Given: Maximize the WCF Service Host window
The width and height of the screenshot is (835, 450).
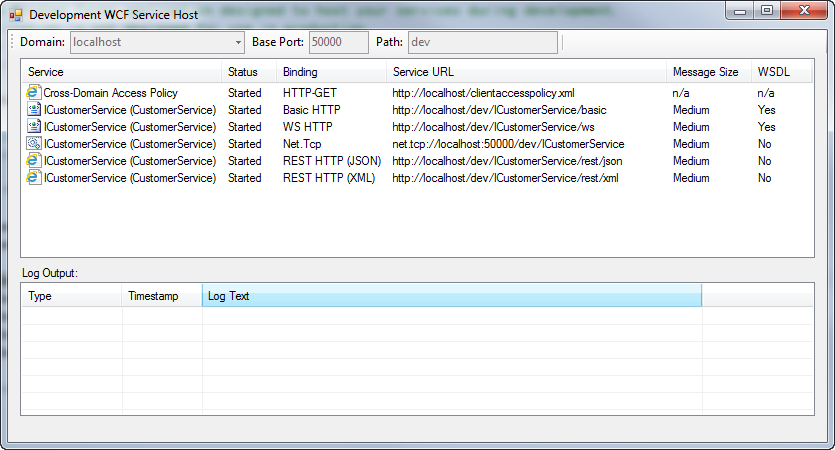Looking at the screenshot, I should pos(767,11).
